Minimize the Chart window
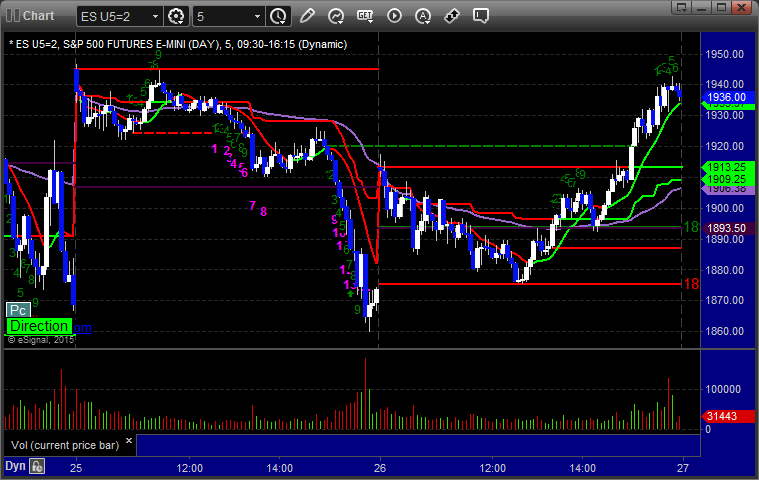The width and height of the screenshot is (759, 480). [701, 7]
